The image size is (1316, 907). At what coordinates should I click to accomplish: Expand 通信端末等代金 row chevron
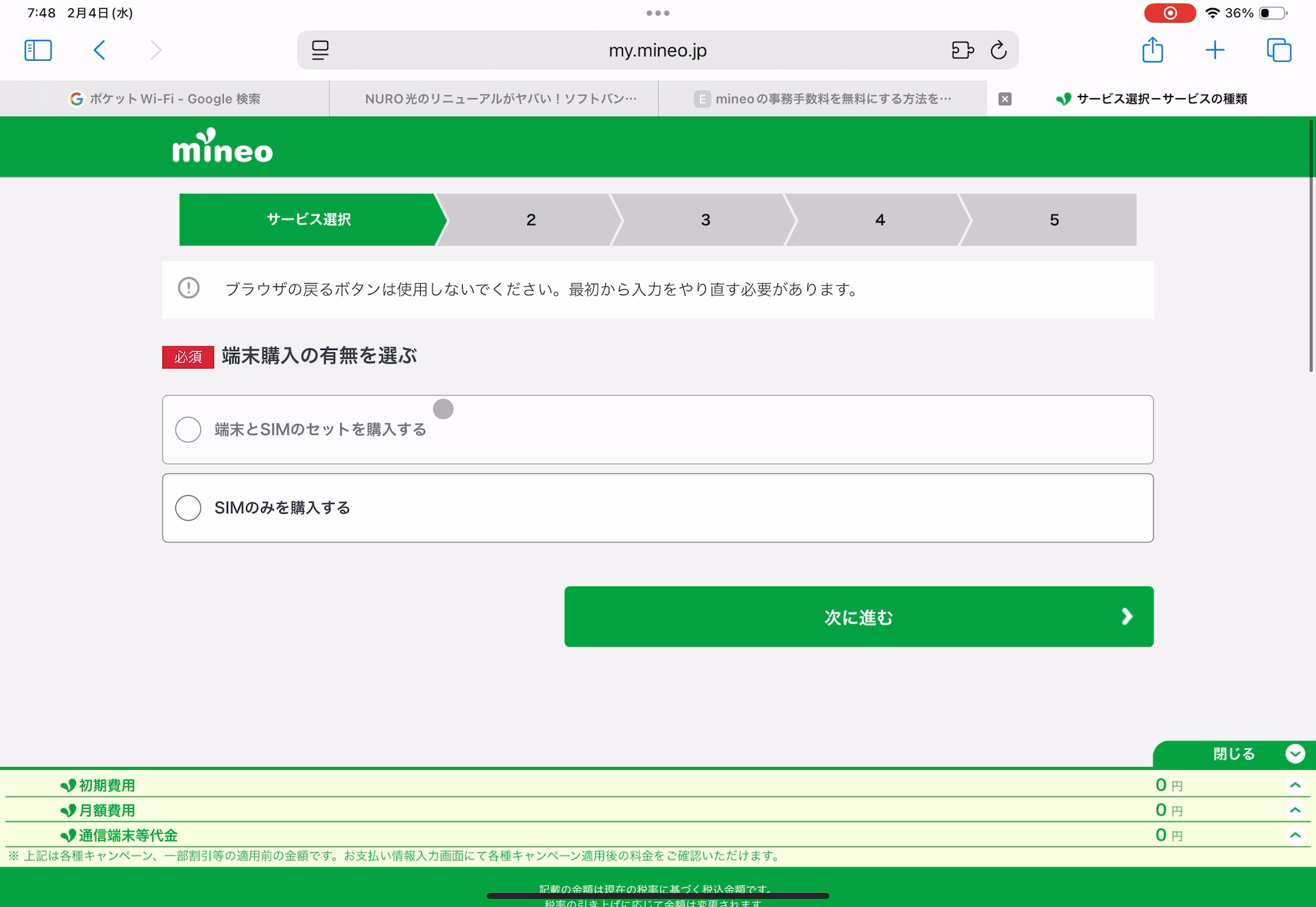coord(1295,834)
